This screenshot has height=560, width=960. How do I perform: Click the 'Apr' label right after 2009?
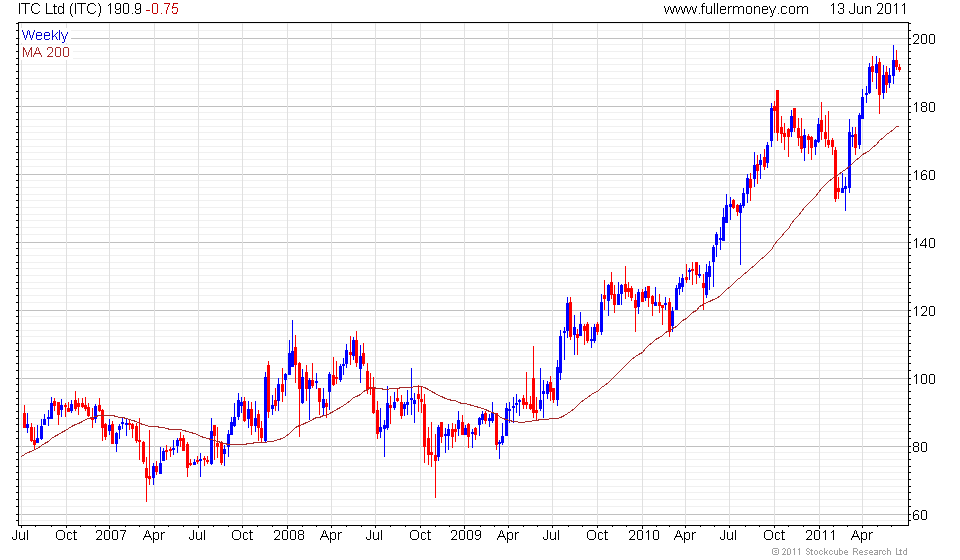pyautogui.click(x=508, y=535)
